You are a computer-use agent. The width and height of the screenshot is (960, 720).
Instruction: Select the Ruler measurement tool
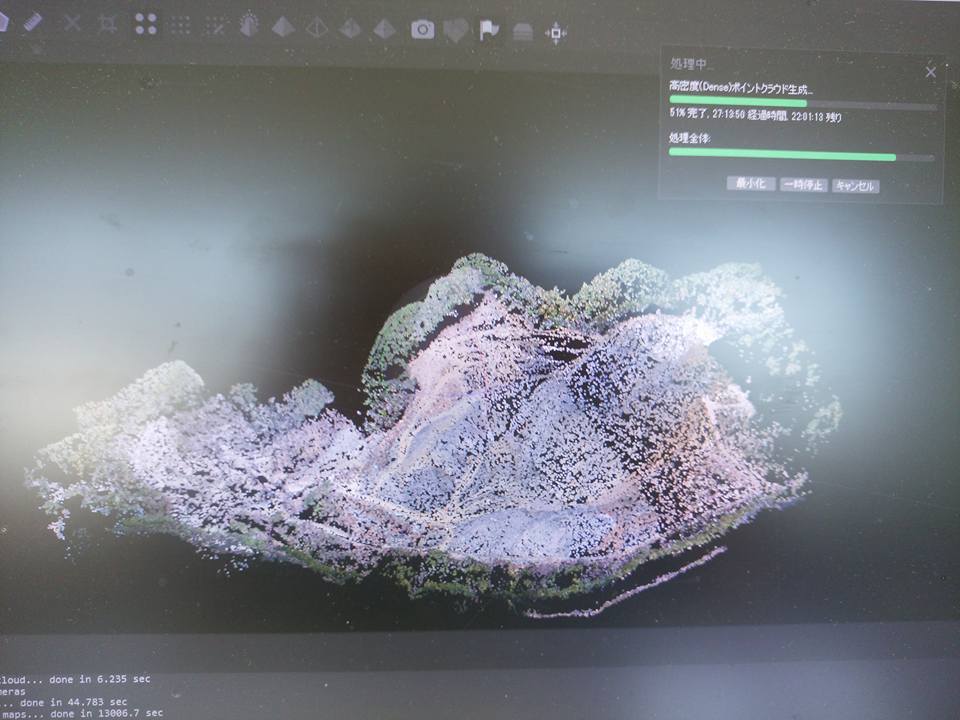(x=34, y=22)
